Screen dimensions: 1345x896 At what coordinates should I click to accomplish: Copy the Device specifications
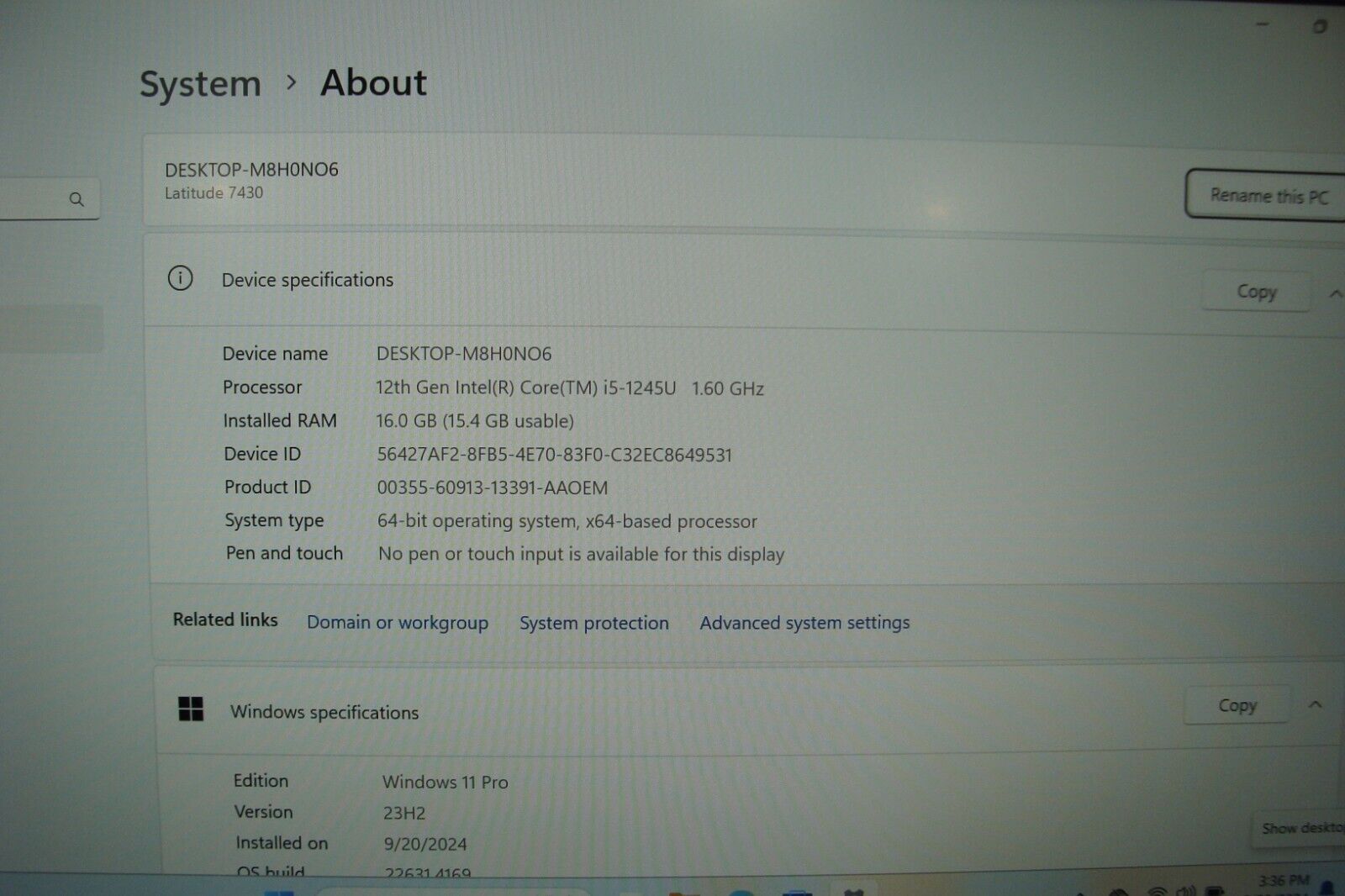pos(1256,292)
